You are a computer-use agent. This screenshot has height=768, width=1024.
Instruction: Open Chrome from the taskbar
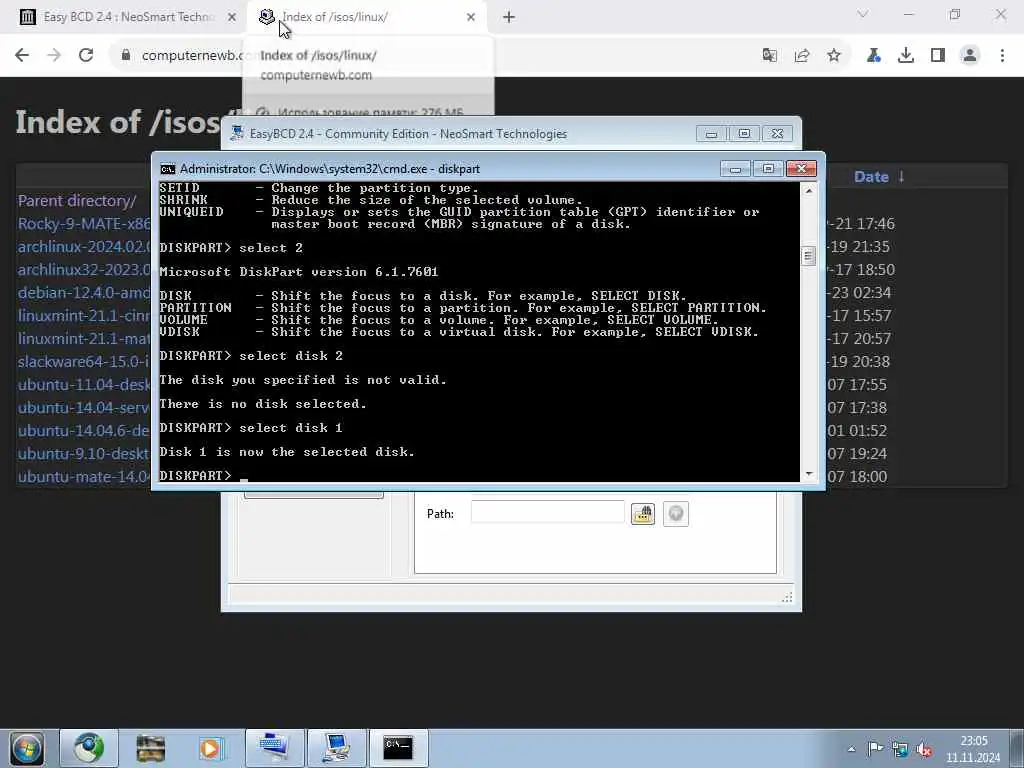click(x=89, y=748)
